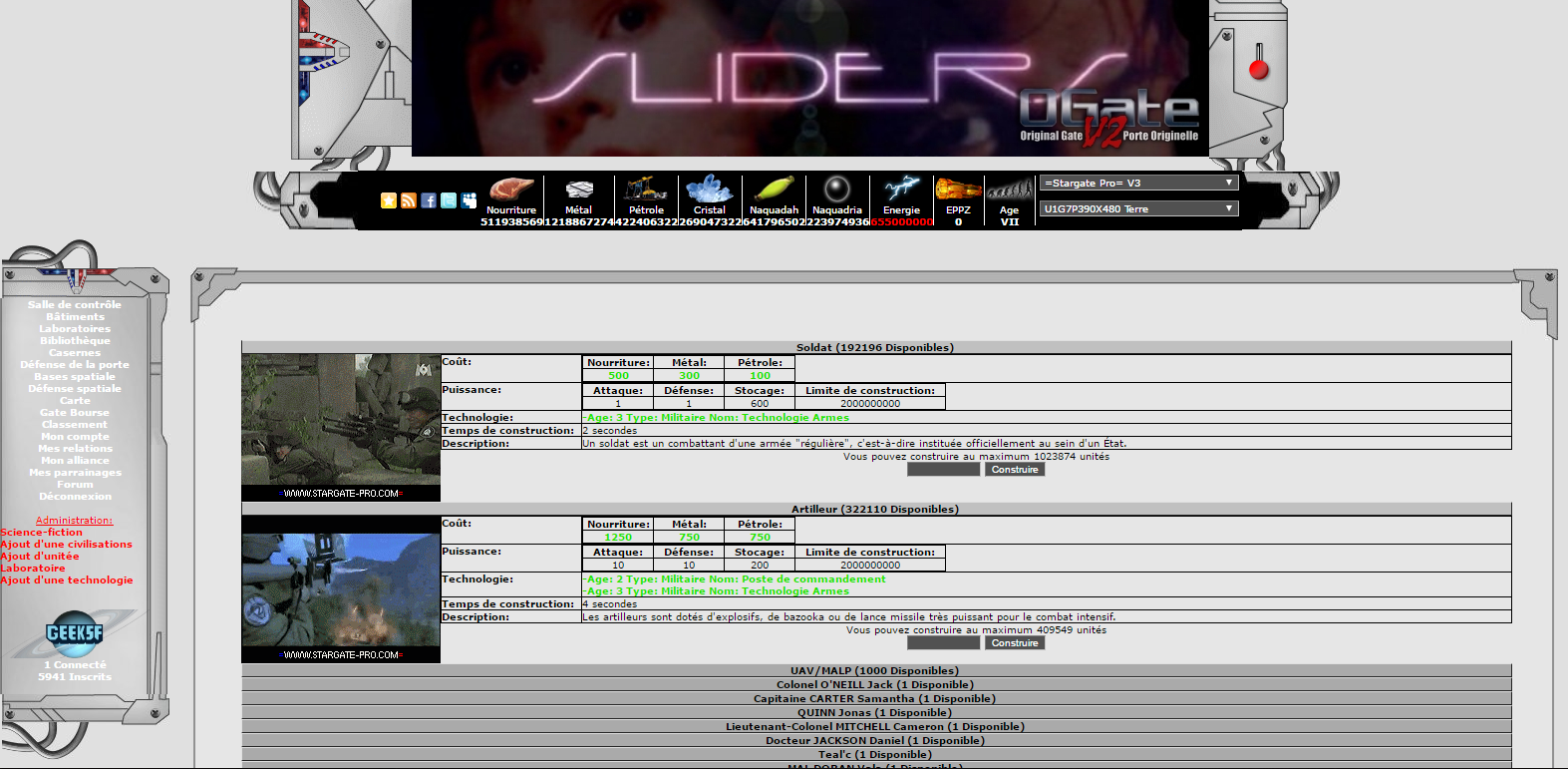Viewport: 1568px width, 769px height.
Task: Click the Facebook share icon
Action: tap(429, 200)
